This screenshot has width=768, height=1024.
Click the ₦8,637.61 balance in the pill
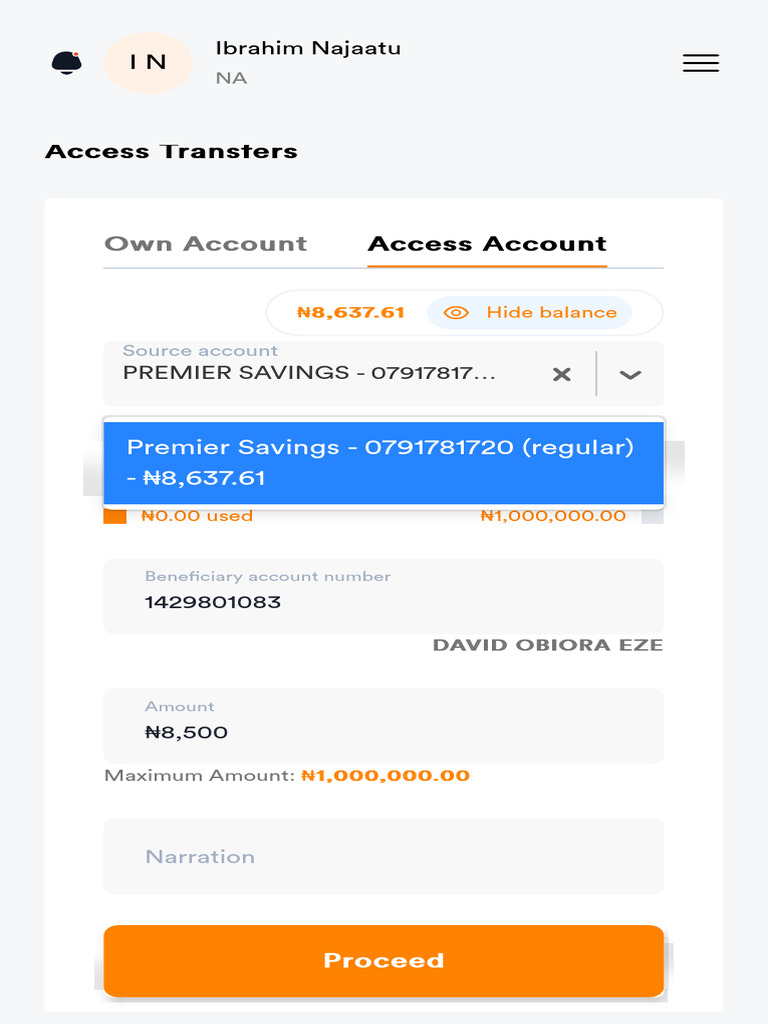pyautogui.click(x=351, y=312)
